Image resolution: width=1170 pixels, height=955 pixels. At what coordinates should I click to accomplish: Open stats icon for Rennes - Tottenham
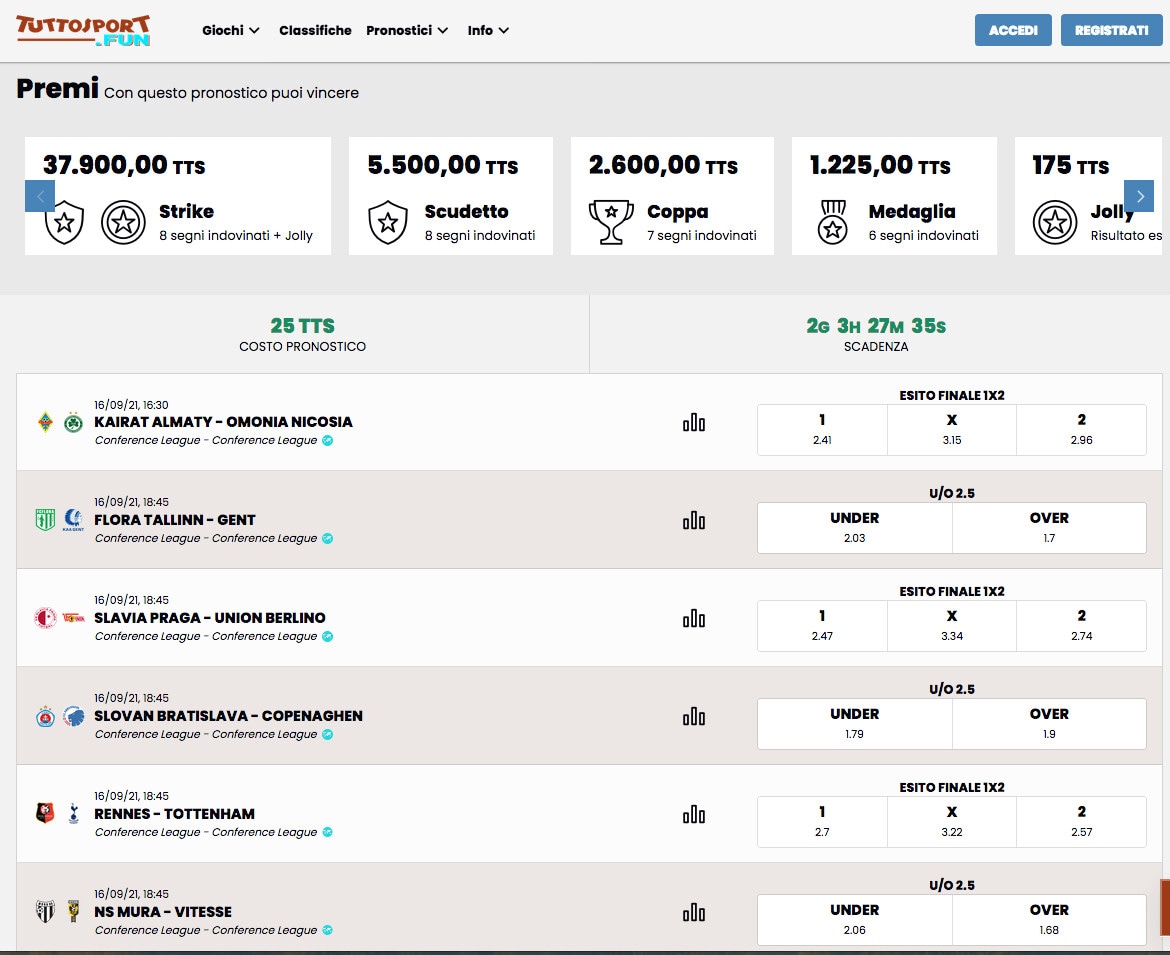coord(693,815)
